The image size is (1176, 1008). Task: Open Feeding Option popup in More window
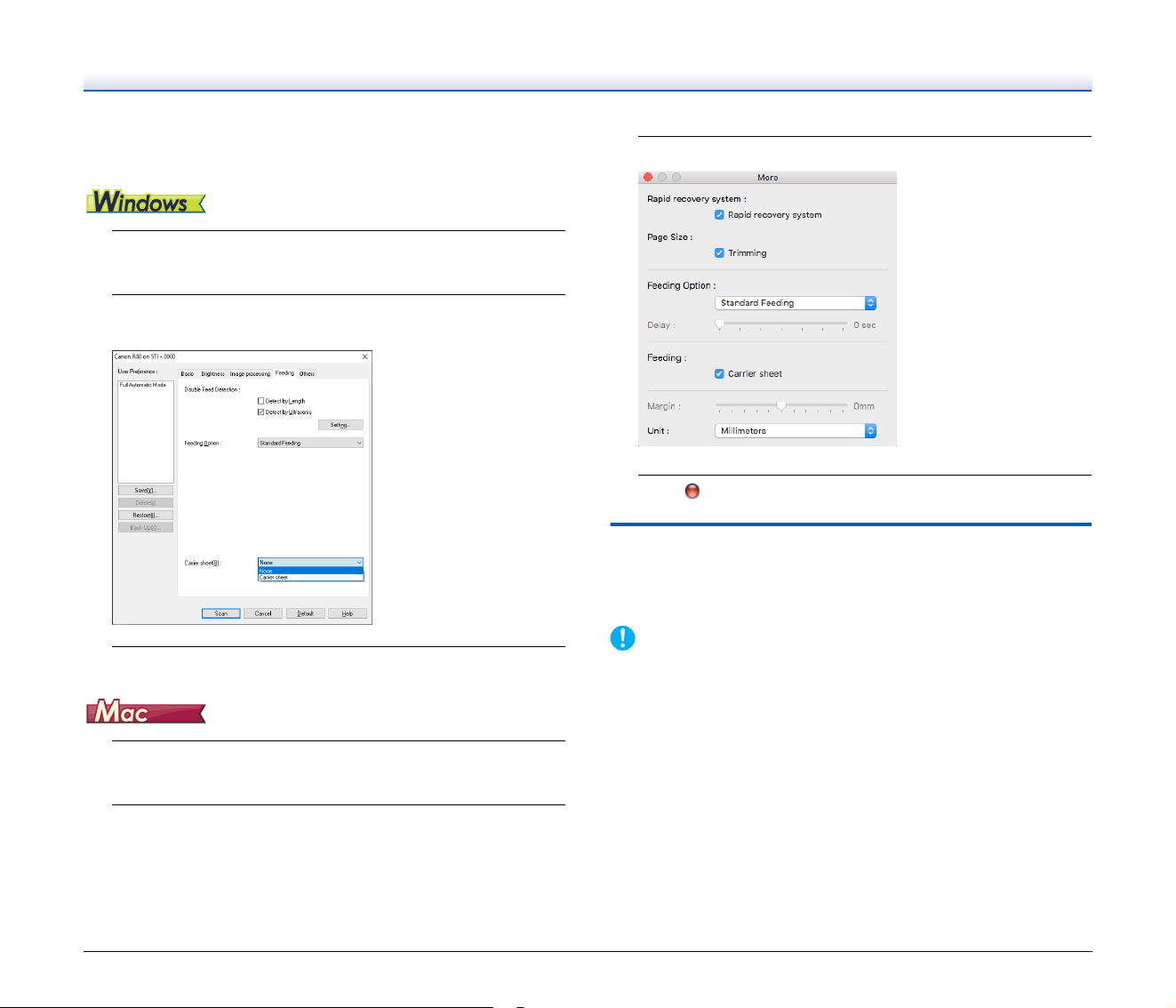pyautogui.click(x=796, y=303)
